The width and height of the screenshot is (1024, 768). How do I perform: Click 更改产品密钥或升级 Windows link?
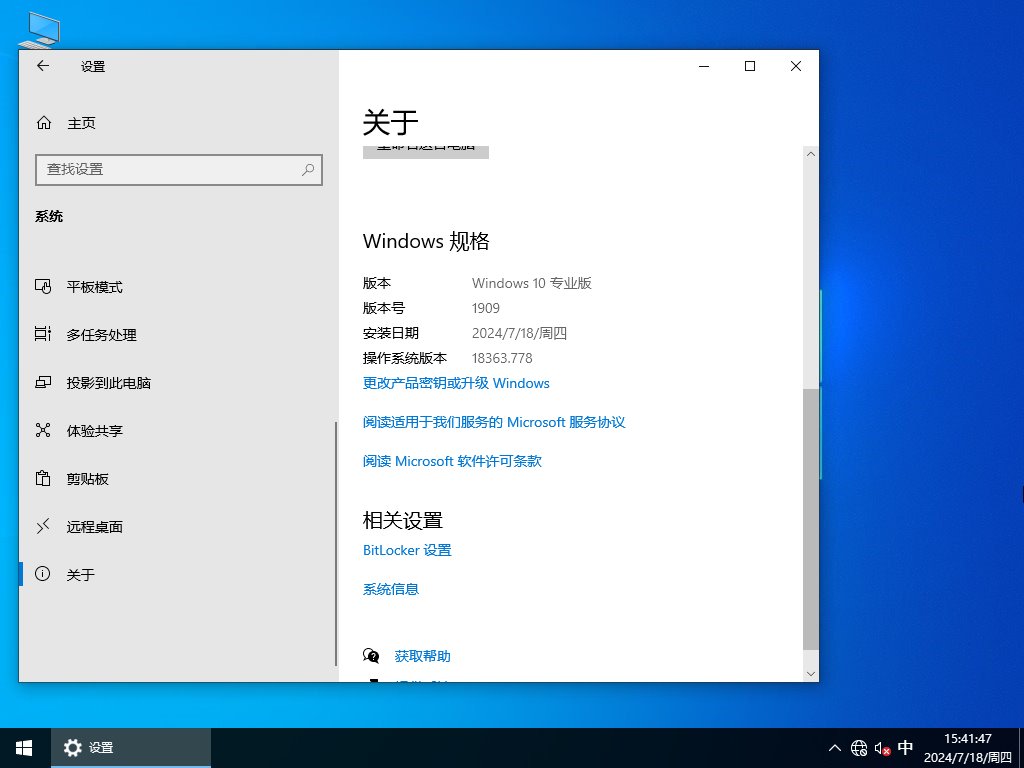[x=455, y=383]
